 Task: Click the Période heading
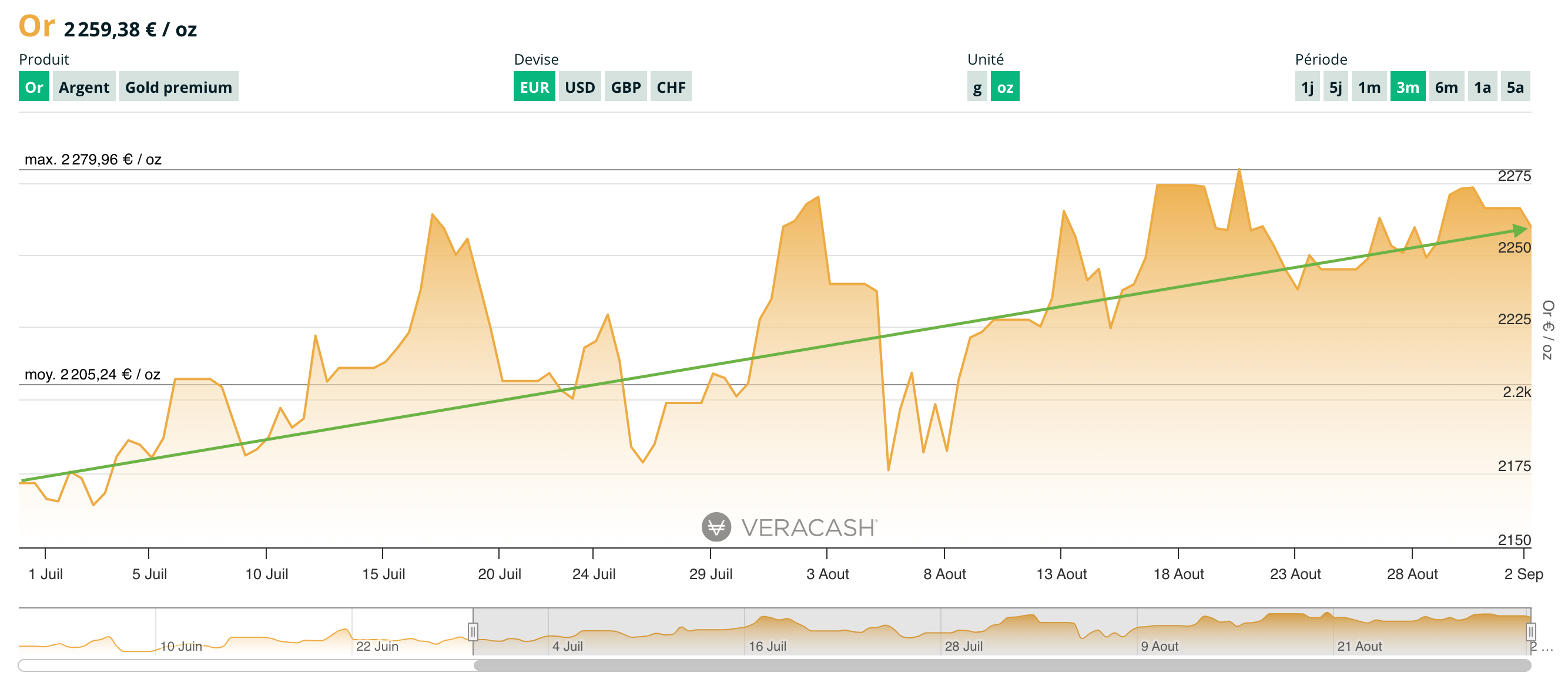(1321, 59)
